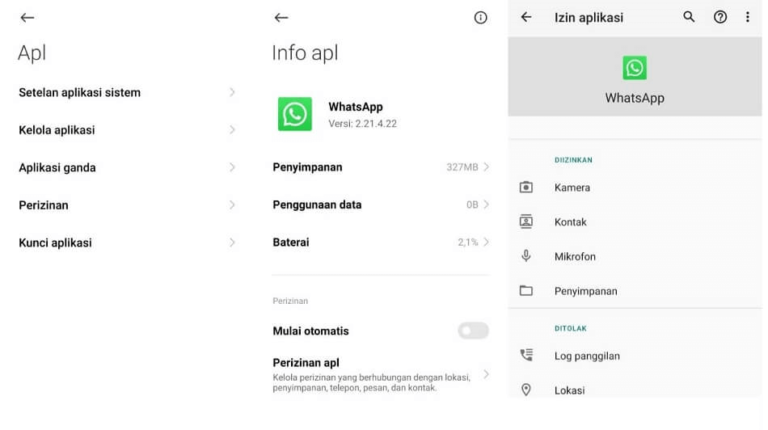Open search in Izin aplikasi header
The image size is (768, 430).
point(689,17)
